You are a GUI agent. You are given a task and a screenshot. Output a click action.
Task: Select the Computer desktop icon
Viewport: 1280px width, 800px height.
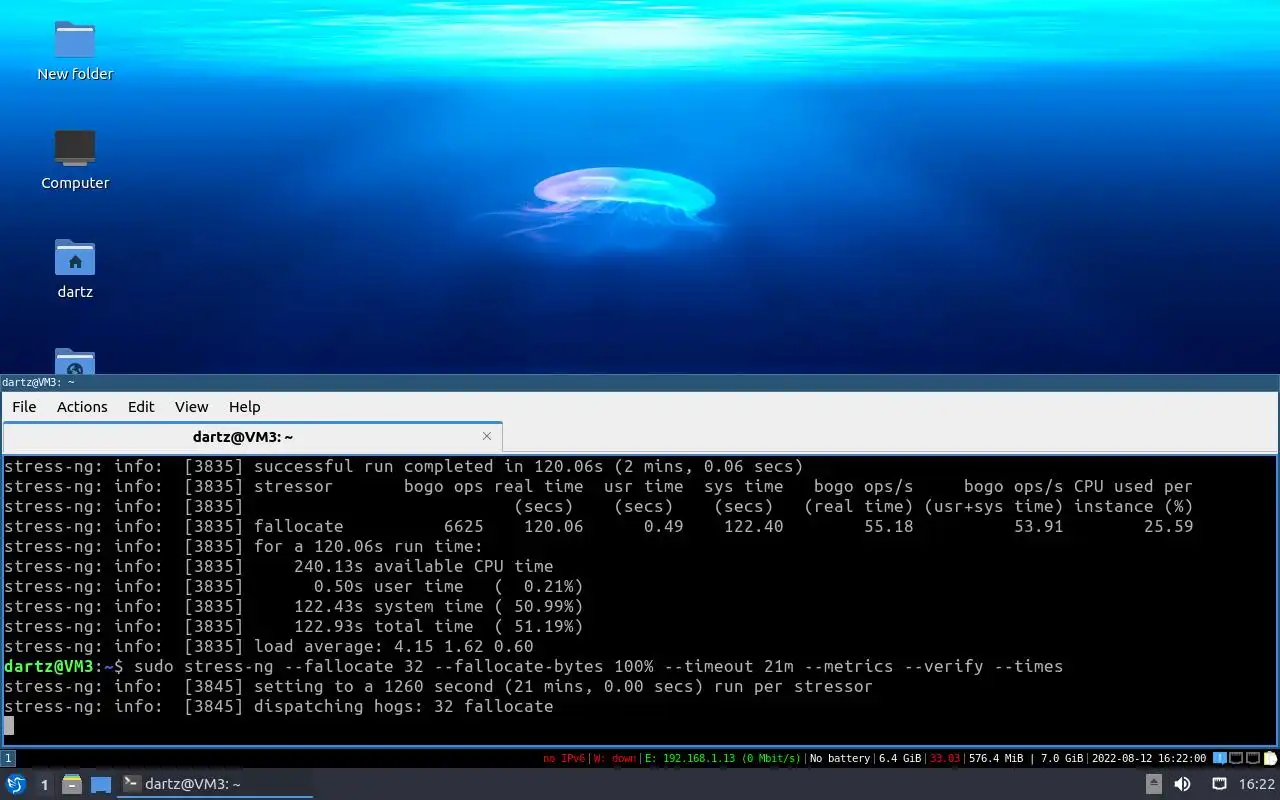point(75,160)
